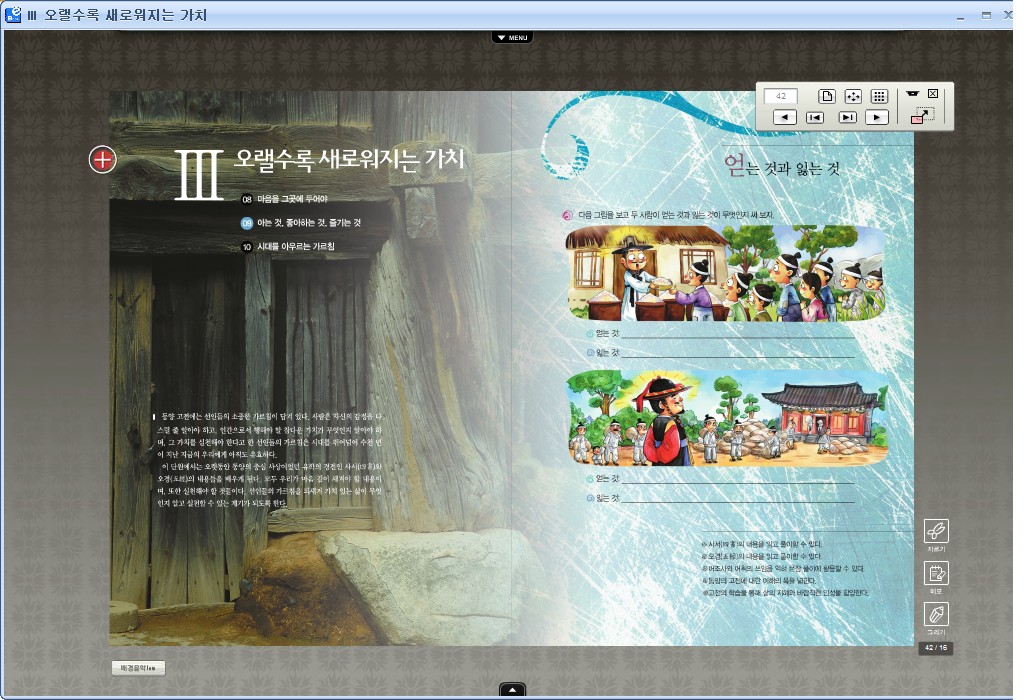Expand the bottom up-arrow panel
Screen dimensions: 1024x700
(x=511, y=690)
